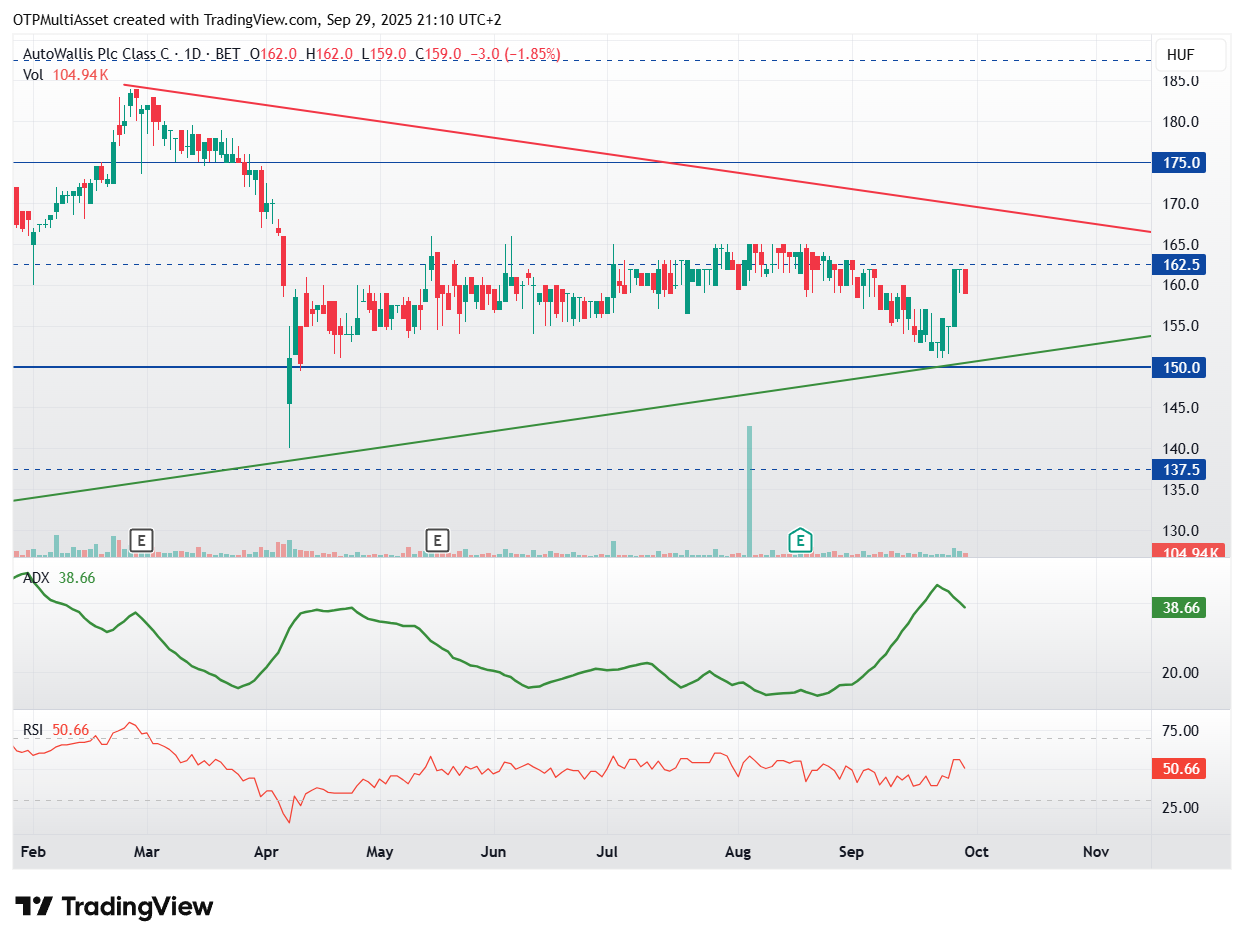
Task: Click the '140.0' price axis tick
Action: point(1182,449)
